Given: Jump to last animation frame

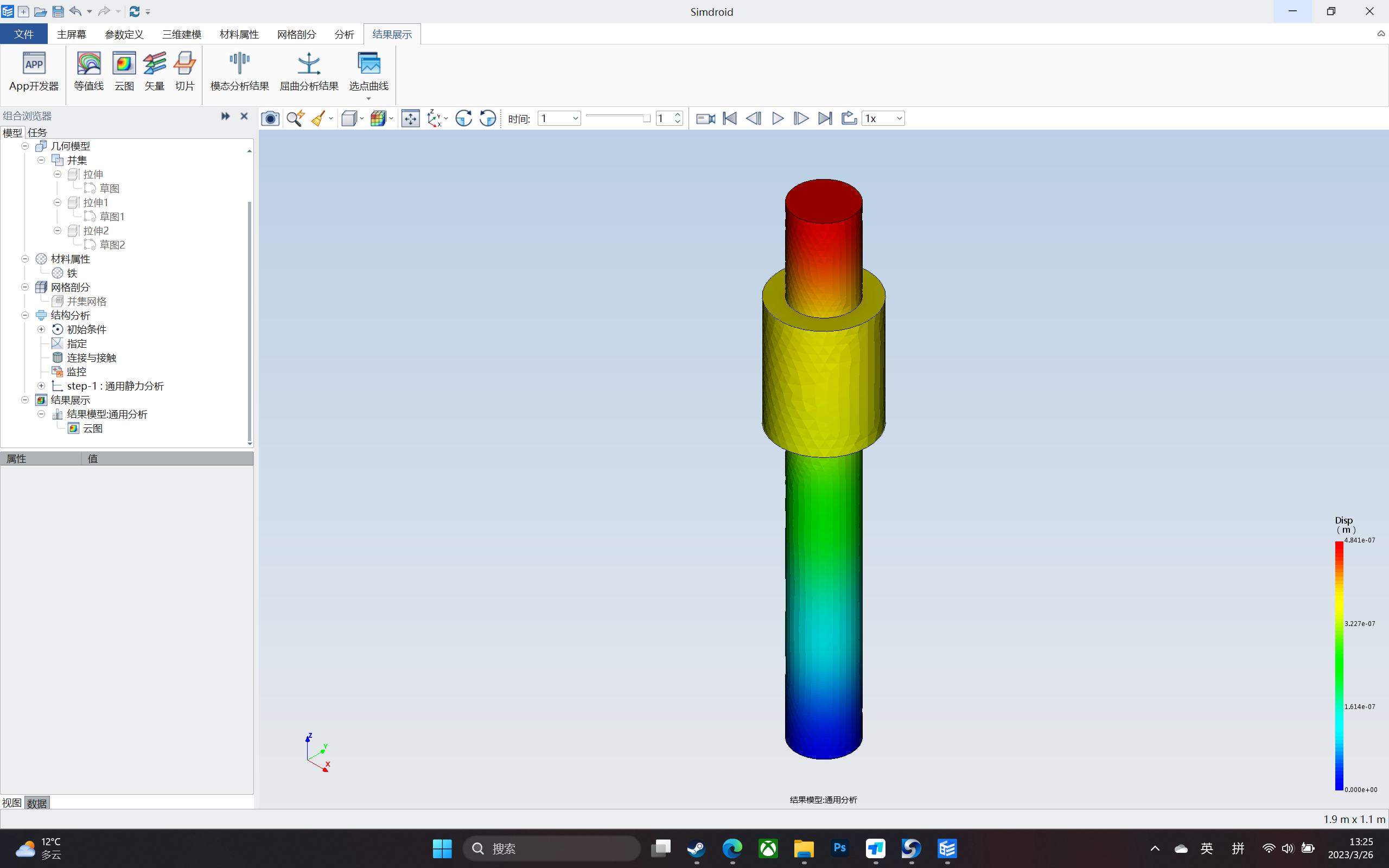Looking at the screenshot, I should tap(825, 119).
